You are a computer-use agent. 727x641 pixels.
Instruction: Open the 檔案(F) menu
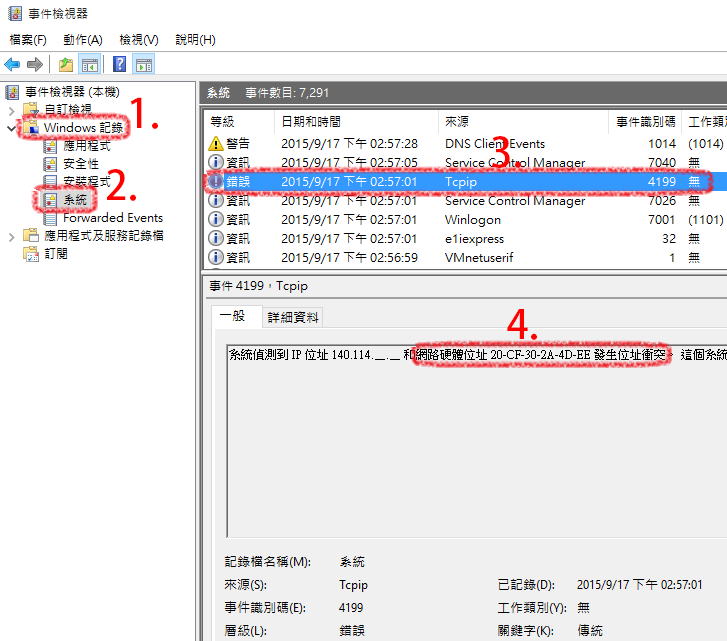pyautogui.click(x=28, y=40)
